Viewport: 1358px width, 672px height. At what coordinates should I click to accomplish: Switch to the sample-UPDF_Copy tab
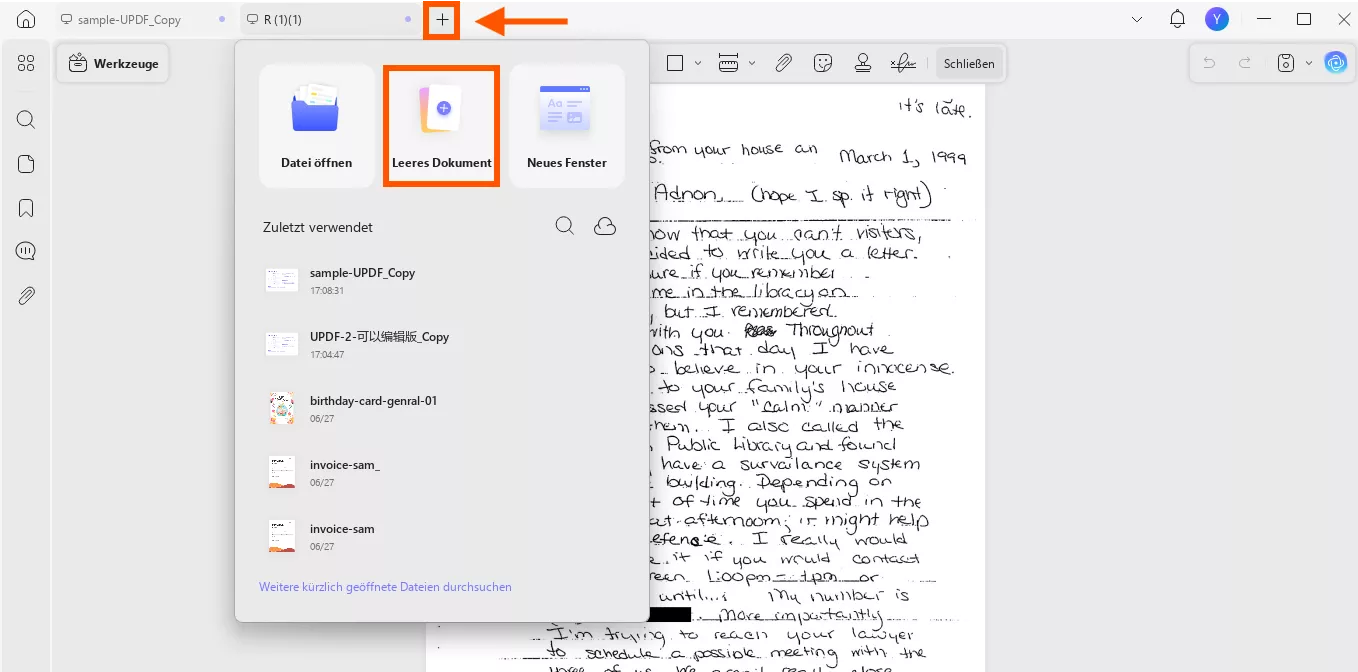[x=143, y=19]
